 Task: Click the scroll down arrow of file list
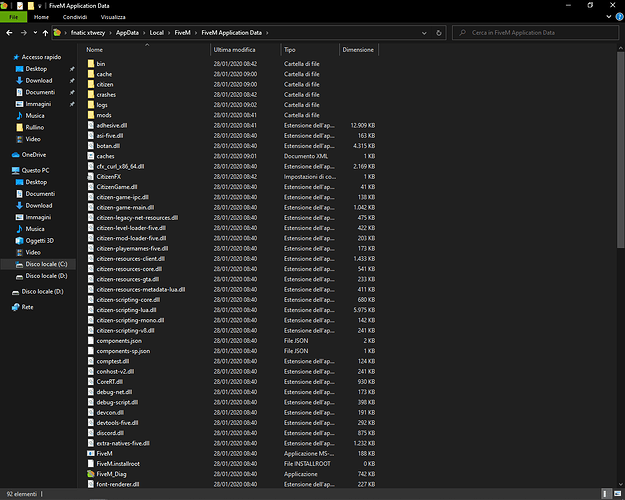621,484
